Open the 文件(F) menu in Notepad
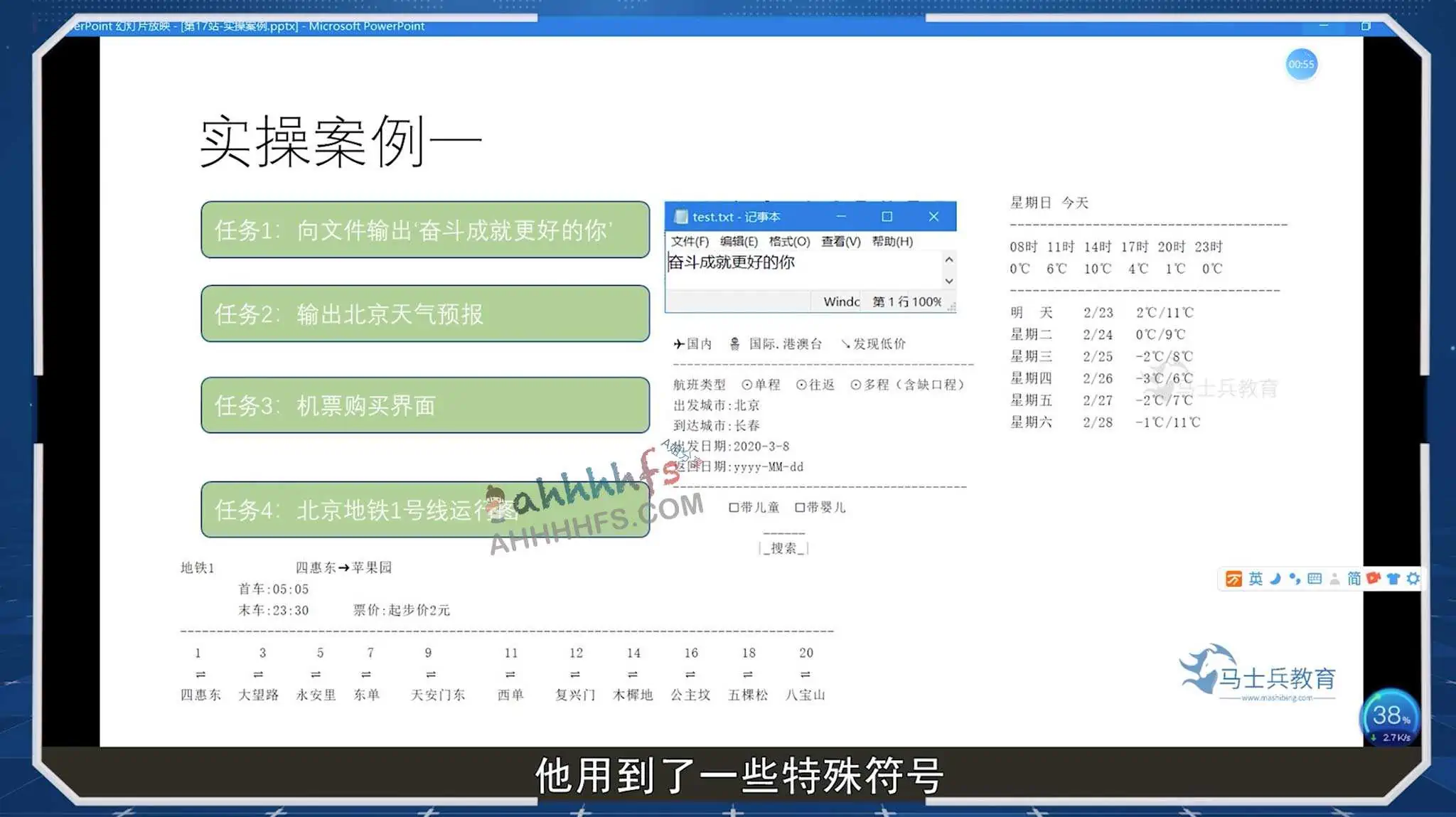The width and height of the screenshot is (1456, 817). coord(690,242)
